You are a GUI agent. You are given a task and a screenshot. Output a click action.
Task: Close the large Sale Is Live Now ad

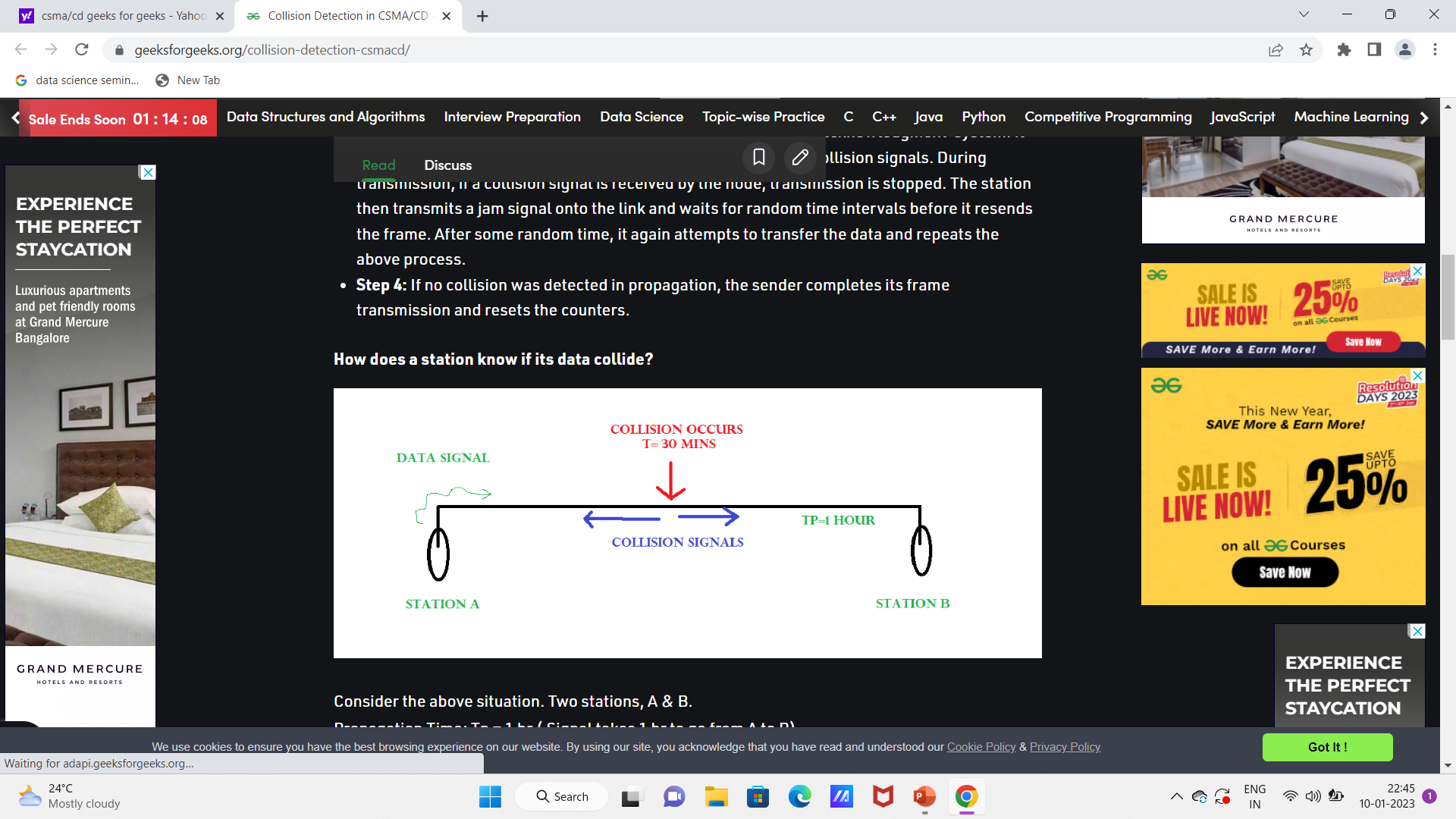point(1418,375)
